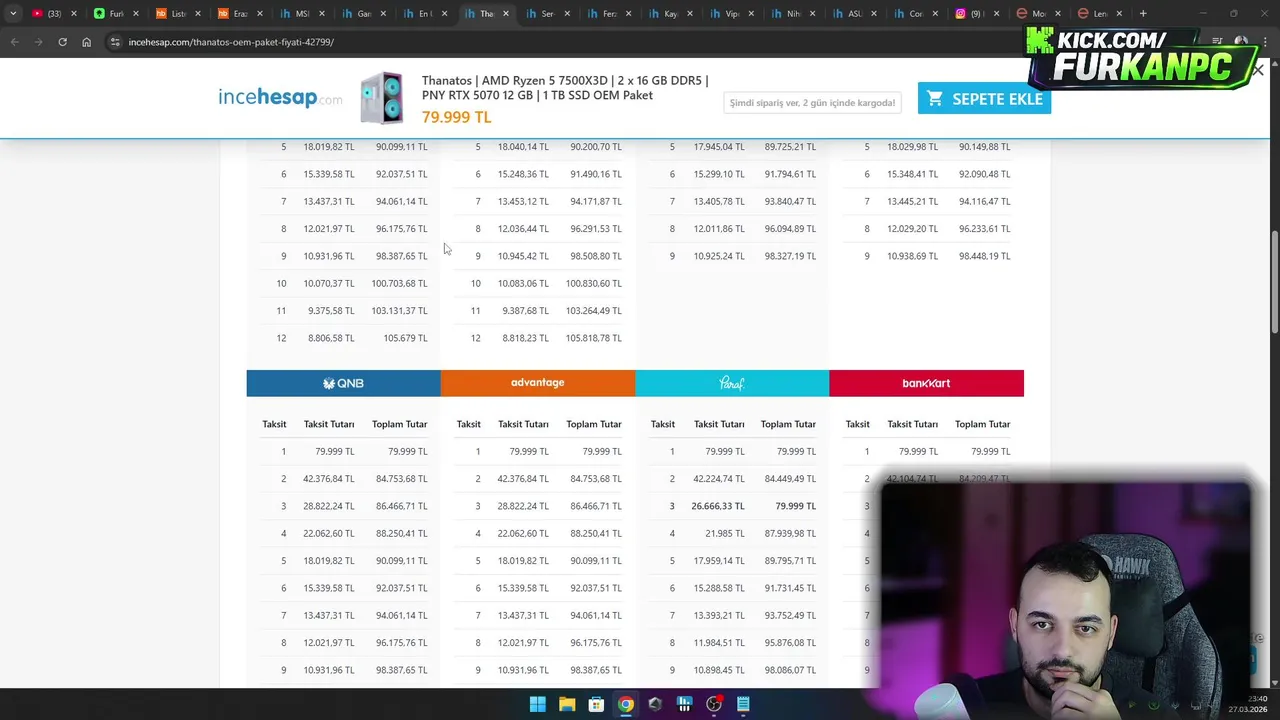Launch Microsoft Store from the taskbar

596,704
